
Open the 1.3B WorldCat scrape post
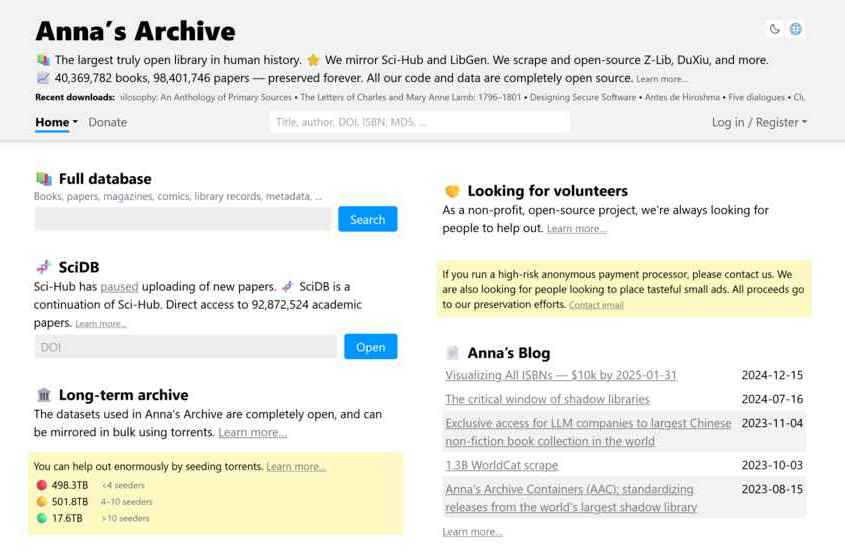pyautogui.click(x=501, y=465)
